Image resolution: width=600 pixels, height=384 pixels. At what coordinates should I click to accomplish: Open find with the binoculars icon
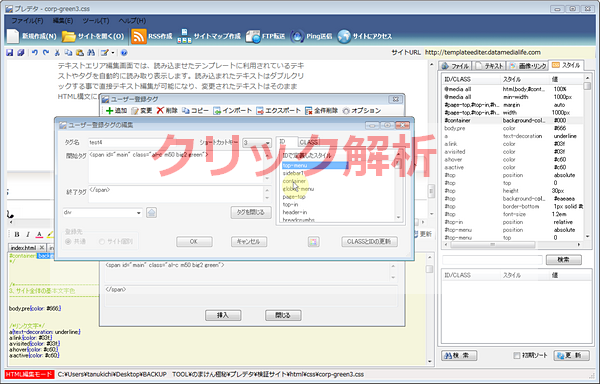[91, 52]
